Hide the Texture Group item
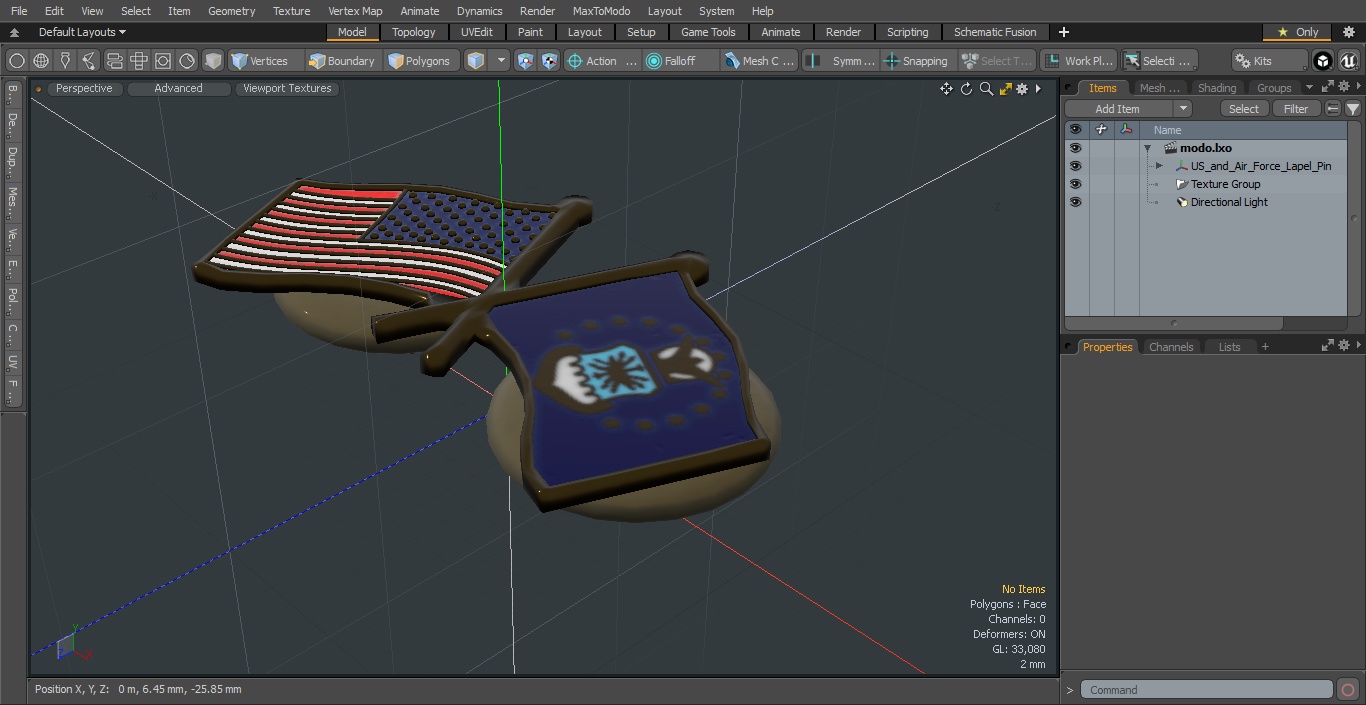1366x705 pixels. pyautogui.click(x=1075, y=184)
